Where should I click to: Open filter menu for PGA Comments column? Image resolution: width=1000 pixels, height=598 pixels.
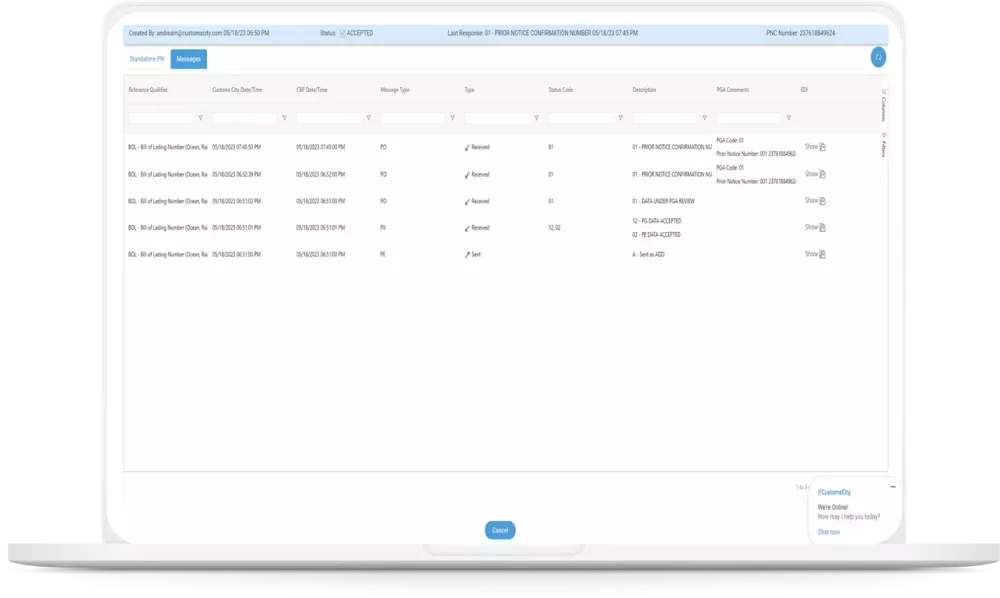(x=789, y=118)
